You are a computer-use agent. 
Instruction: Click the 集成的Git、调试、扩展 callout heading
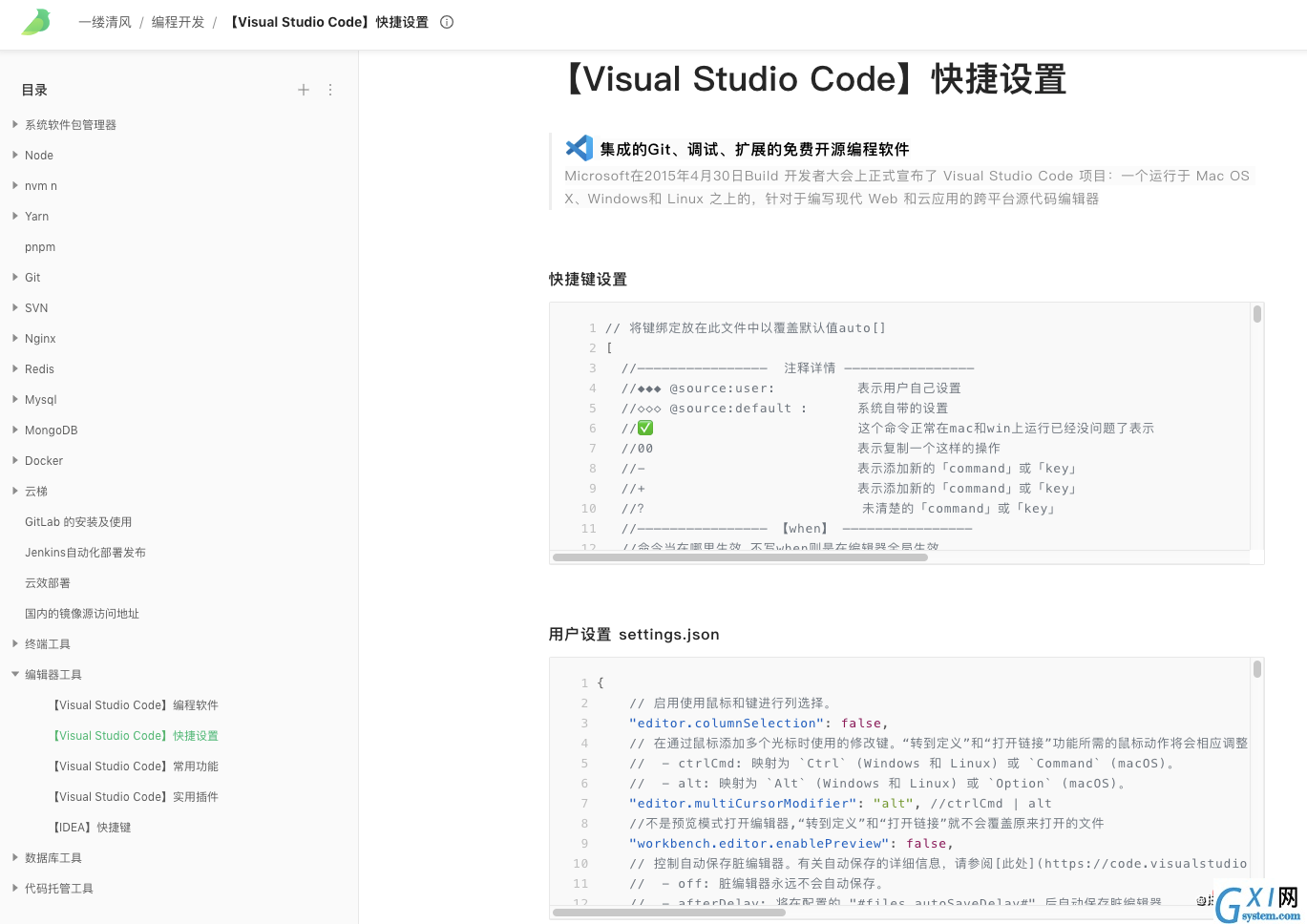[754, 149]
